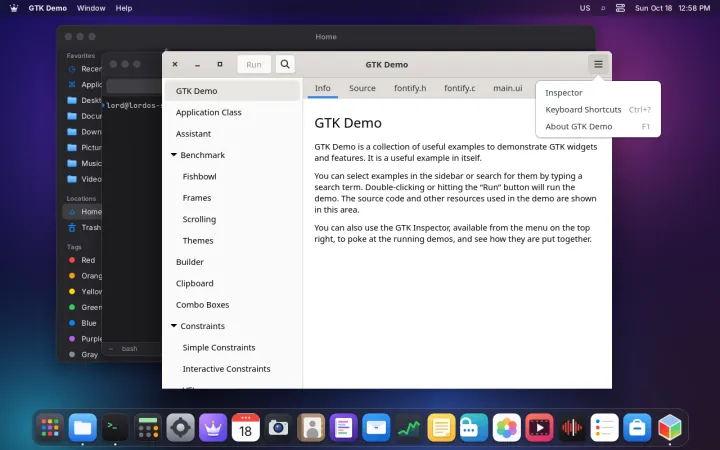Viewport: 720px width, 450px height.
Task: Open the control center icon in the menu bar
Action: point(620,8)
